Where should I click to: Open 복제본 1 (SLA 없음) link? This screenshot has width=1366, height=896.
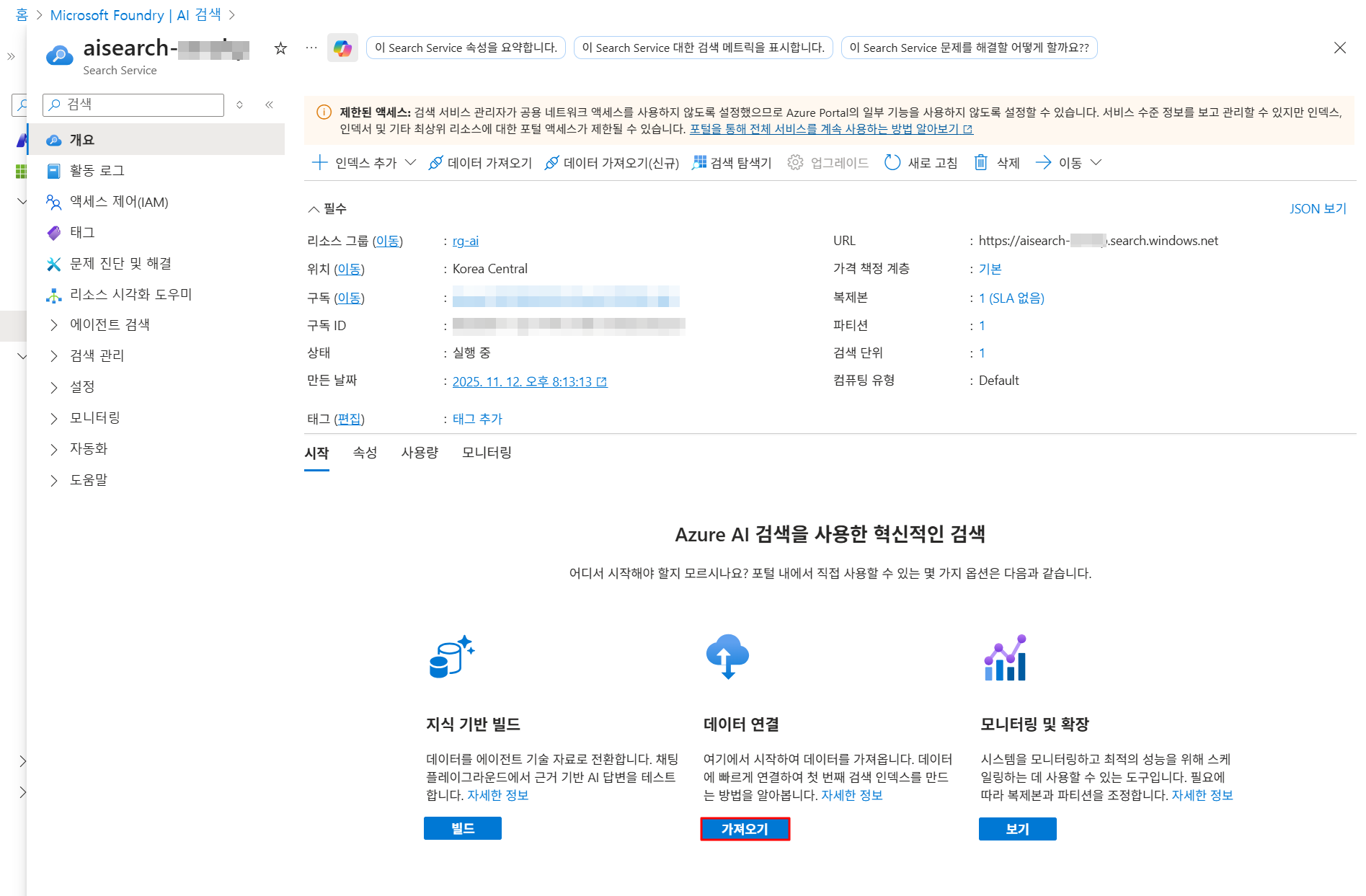point(1011,298)
